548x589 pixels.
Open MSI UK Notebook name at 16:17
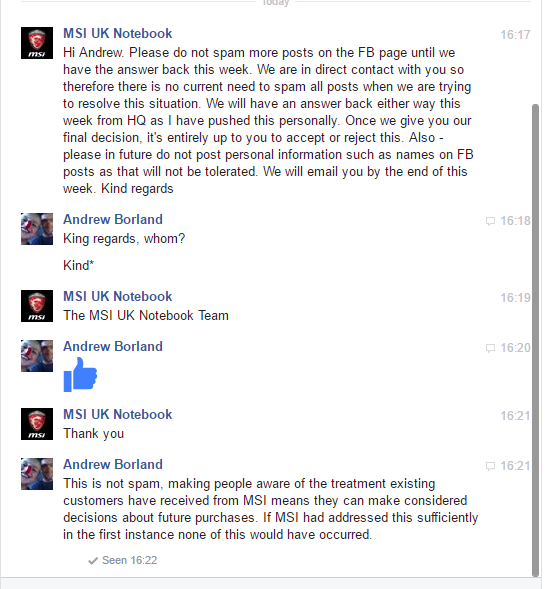[x=118, y=33]
